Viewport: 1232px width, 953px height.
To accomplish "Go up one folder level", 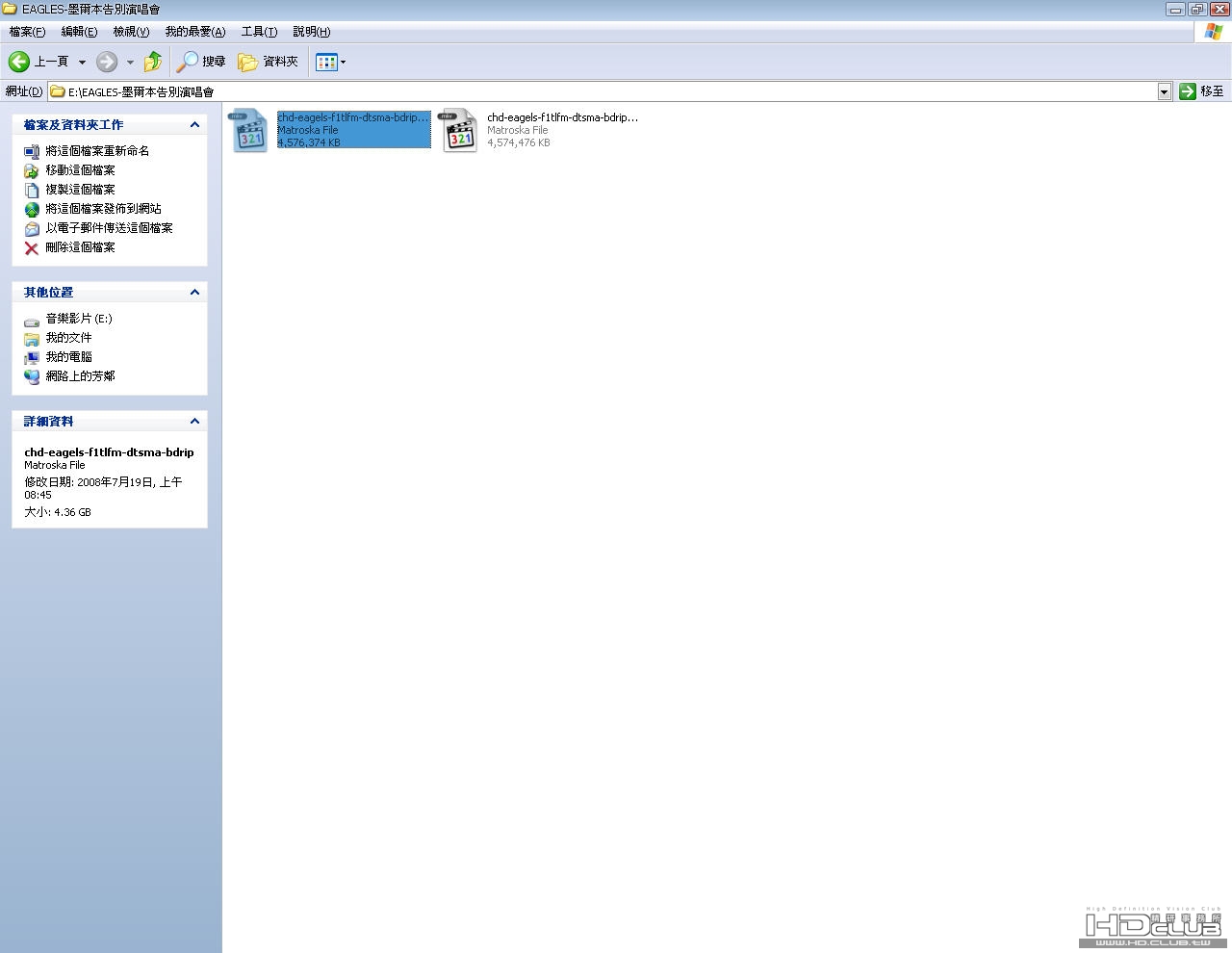I will (153, 62).
